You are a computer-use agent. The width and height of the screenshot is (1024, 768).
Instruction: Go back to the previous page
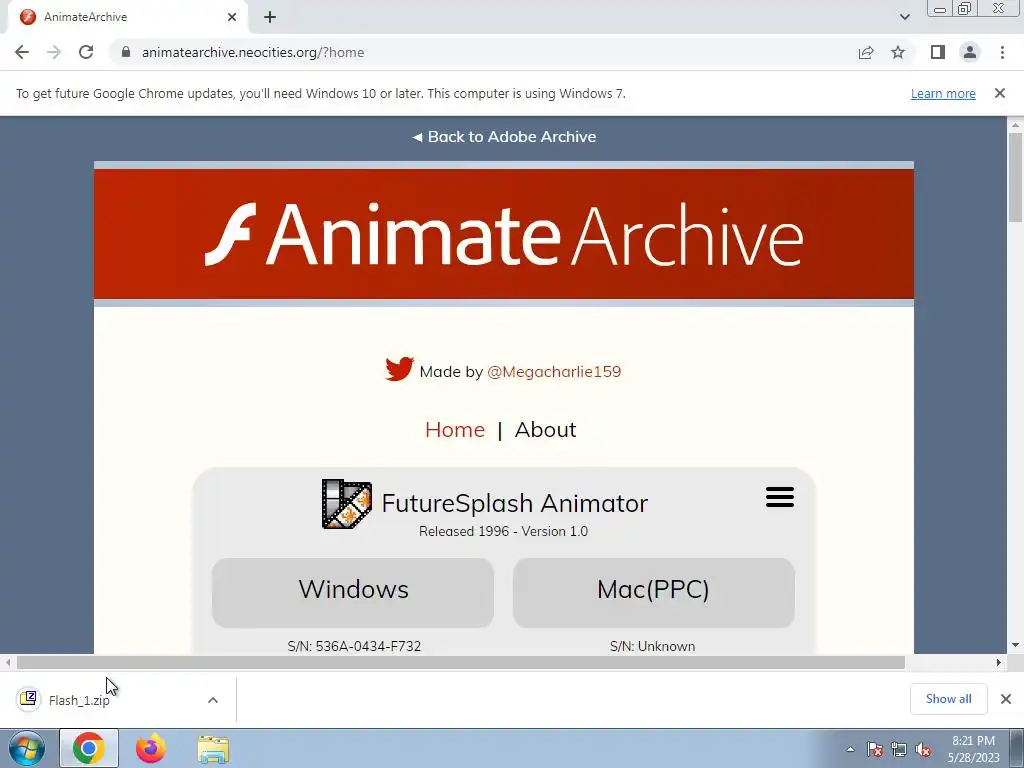pyautogui.click(x=22, y=52)
